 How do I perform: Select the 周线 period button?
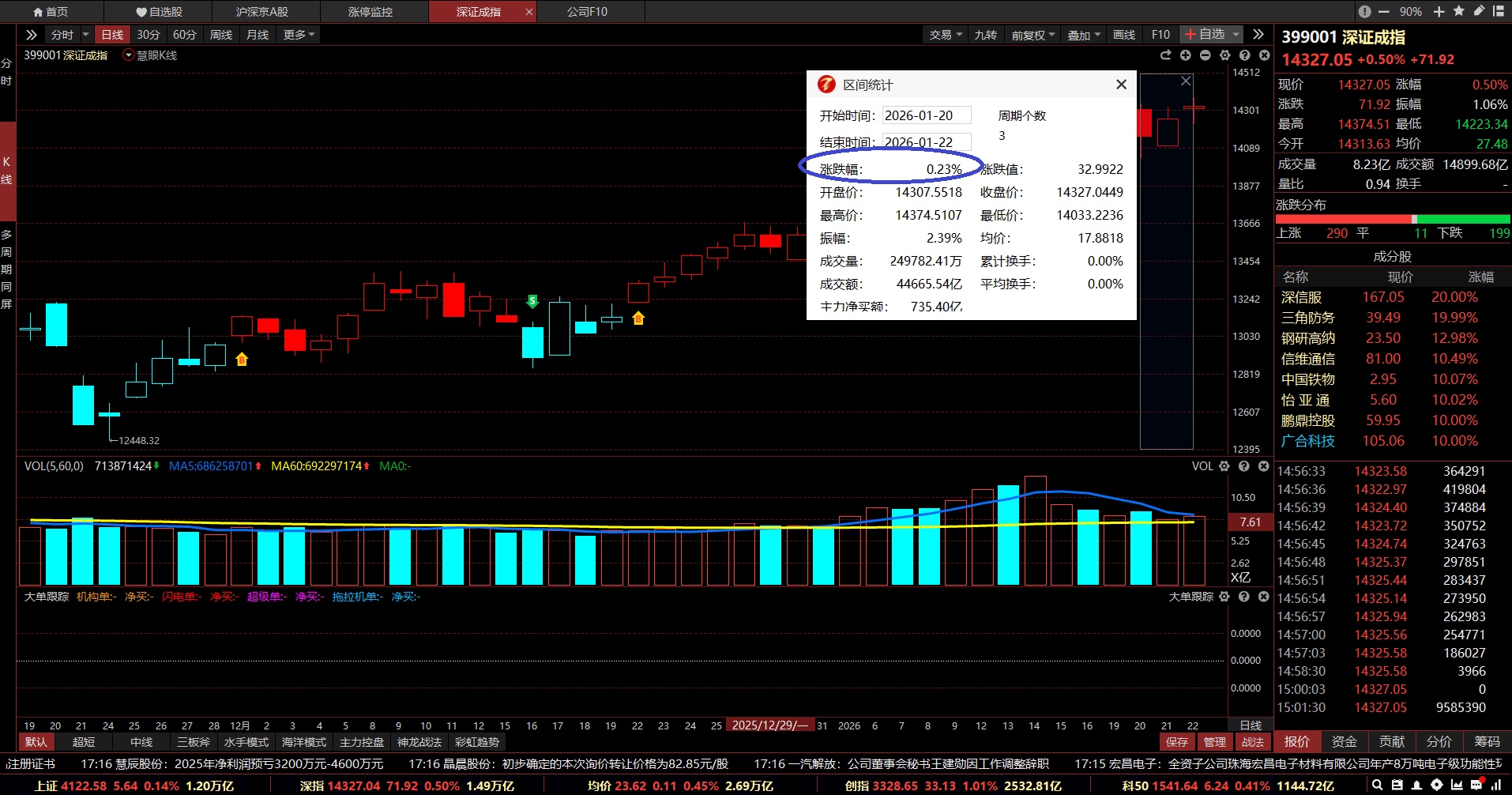pyautogui.click(x=221, y=35)
